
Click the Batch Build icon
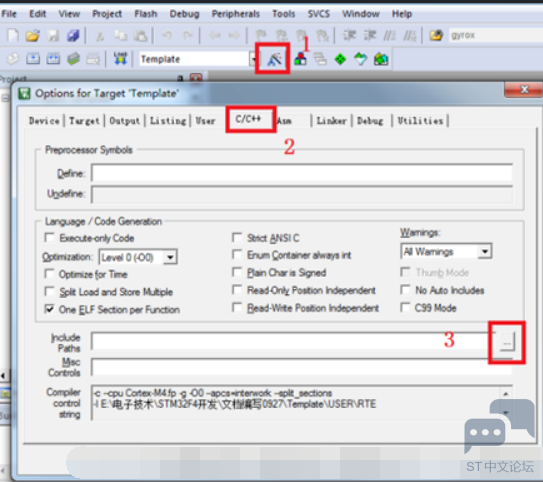point(73,59)
